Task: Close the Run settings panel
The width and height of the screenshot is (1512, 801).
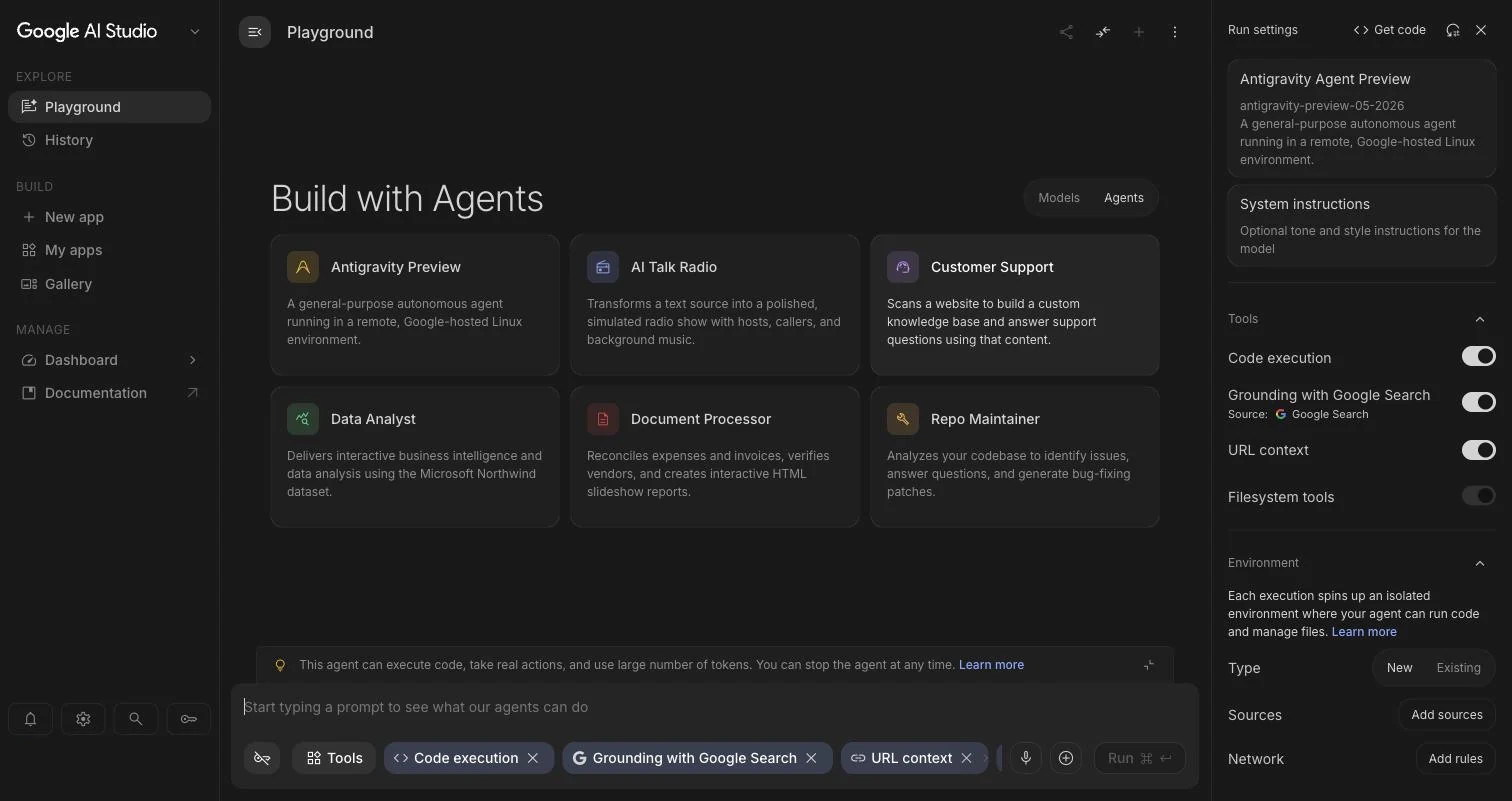Action: pyautogui.click(x=1481, y=30)
